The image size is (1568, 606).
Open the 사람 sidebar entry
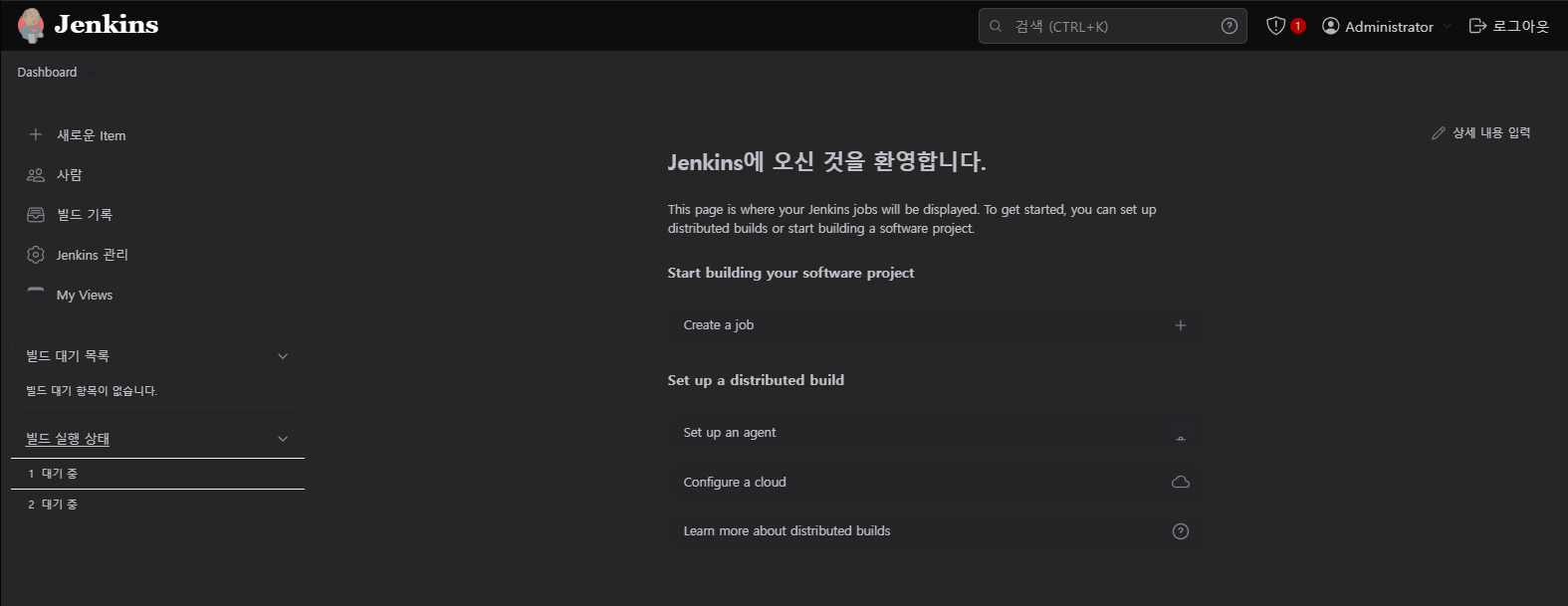coord(69,175)
